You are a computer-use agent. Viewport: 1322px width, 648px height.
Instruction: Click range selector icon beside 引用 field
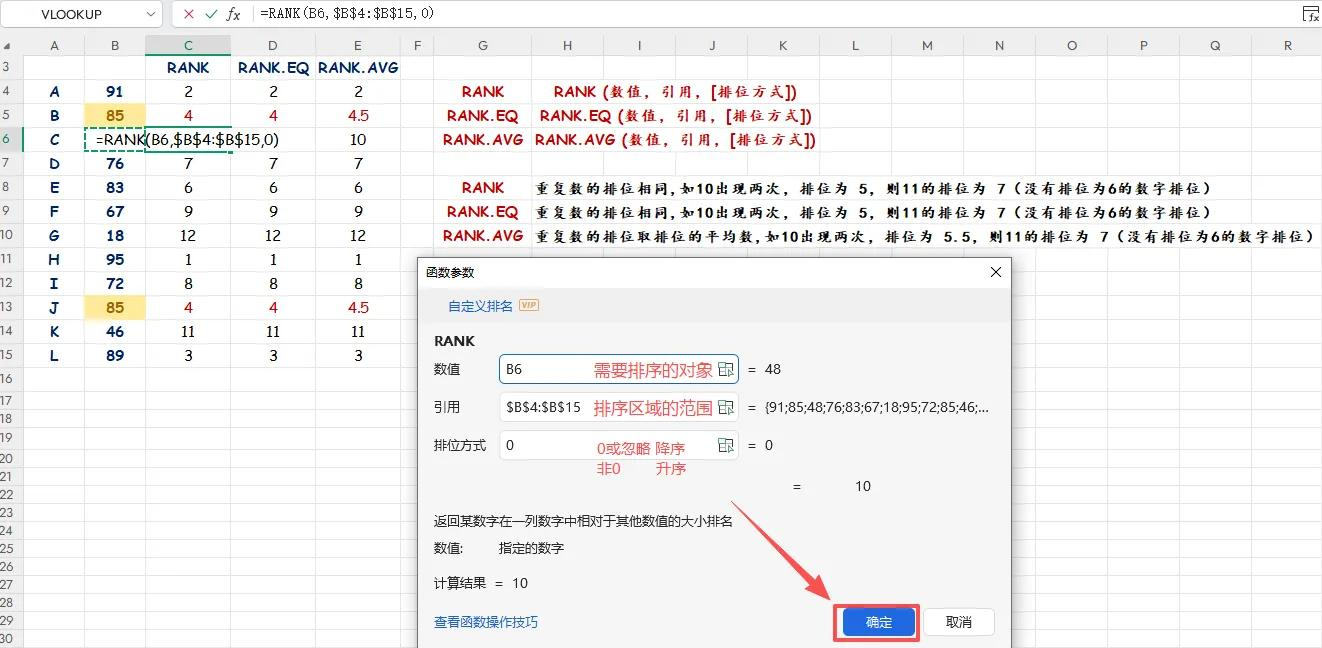726,407
